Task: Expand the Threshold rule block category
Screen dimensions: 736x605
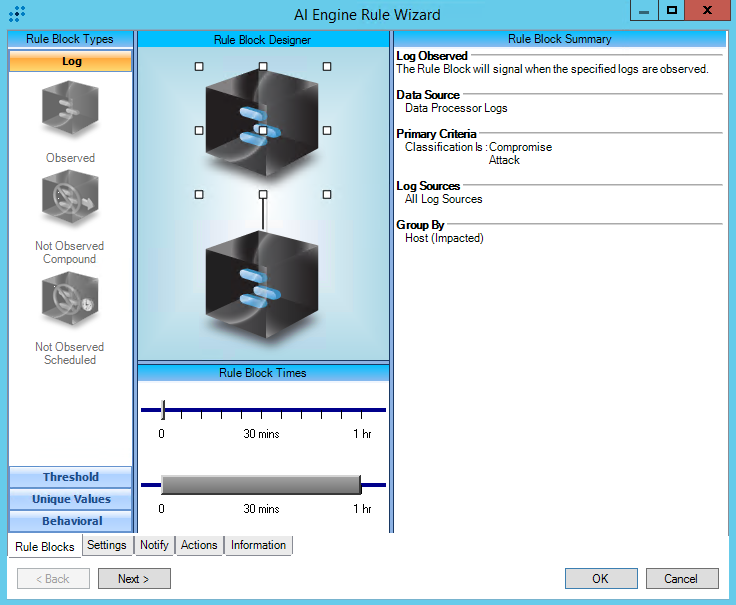Action: tap(70, 477)
